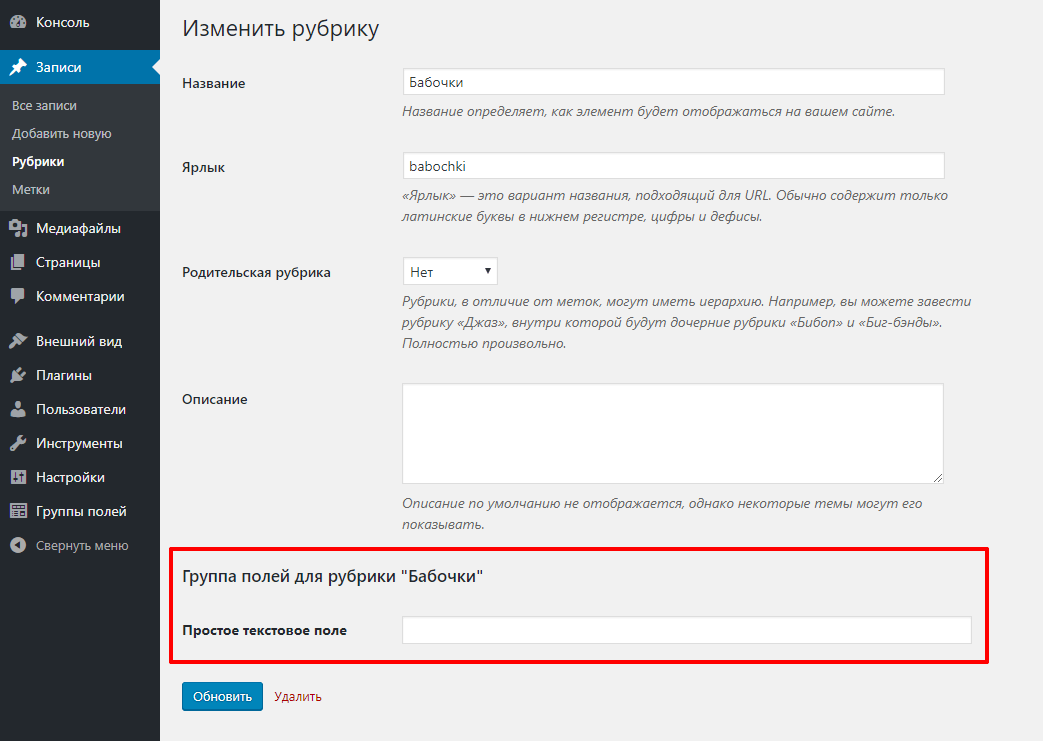The image size is (1043, 741).
Task: Click the Настройки sliders icon
Action: coord(18,477)
